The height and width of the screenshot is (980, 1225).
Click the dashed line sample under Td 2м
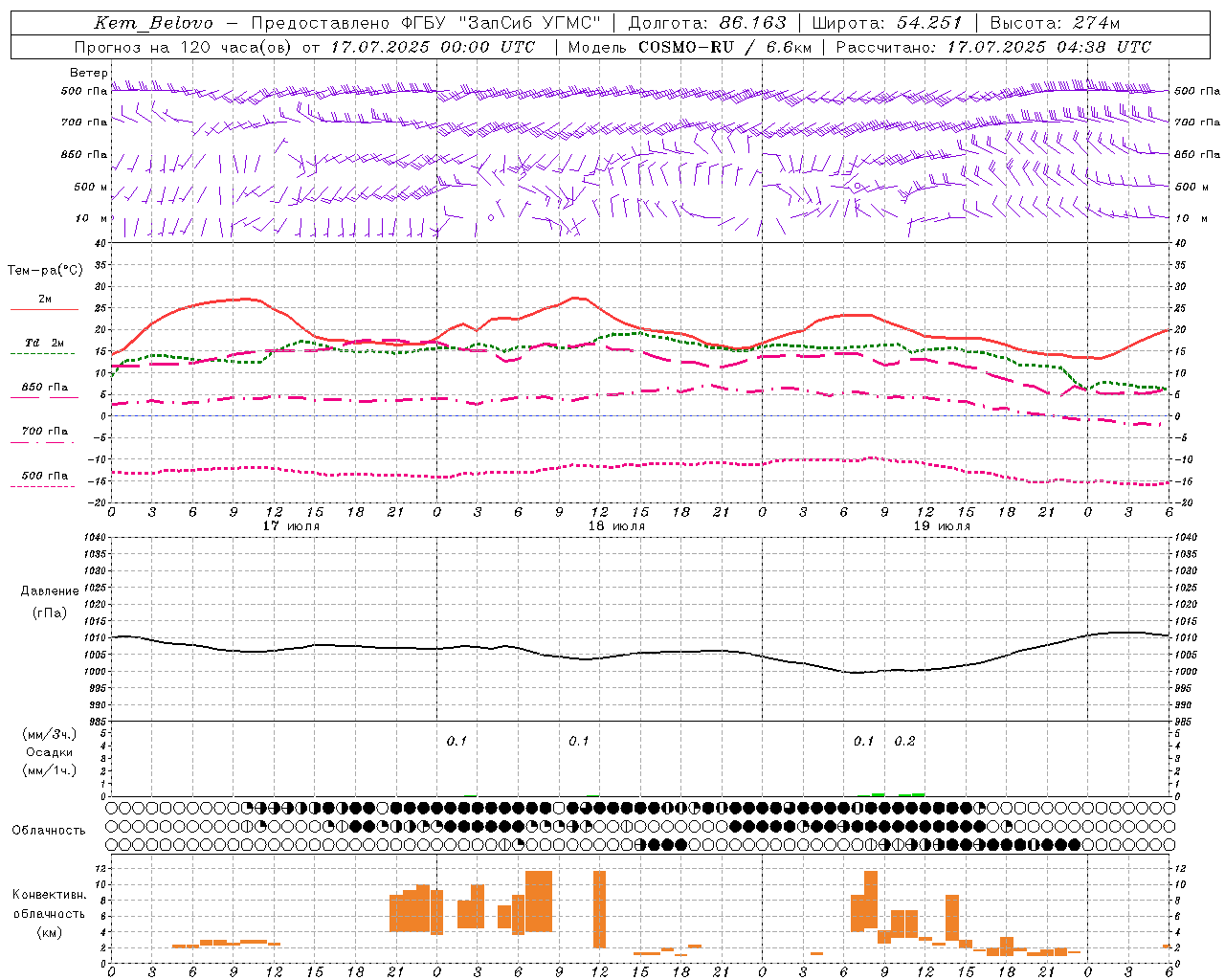coord(44,353)
